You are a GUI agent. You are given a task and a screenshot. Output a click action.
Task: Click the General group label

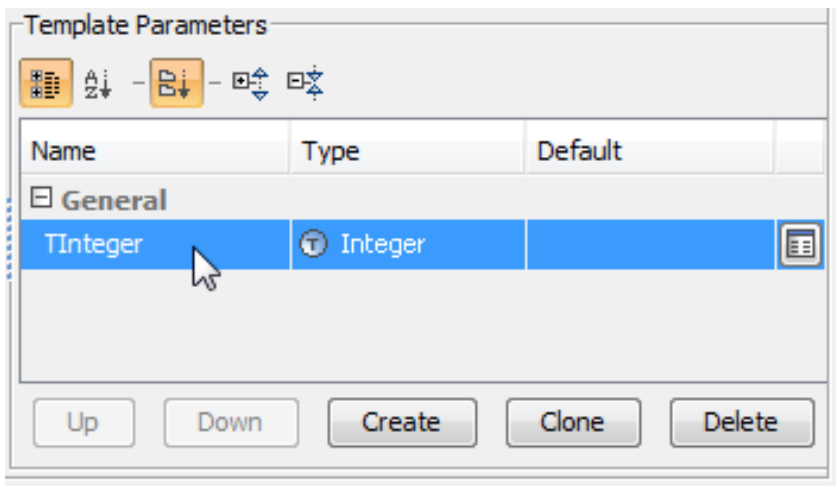[x=114, y=200]
